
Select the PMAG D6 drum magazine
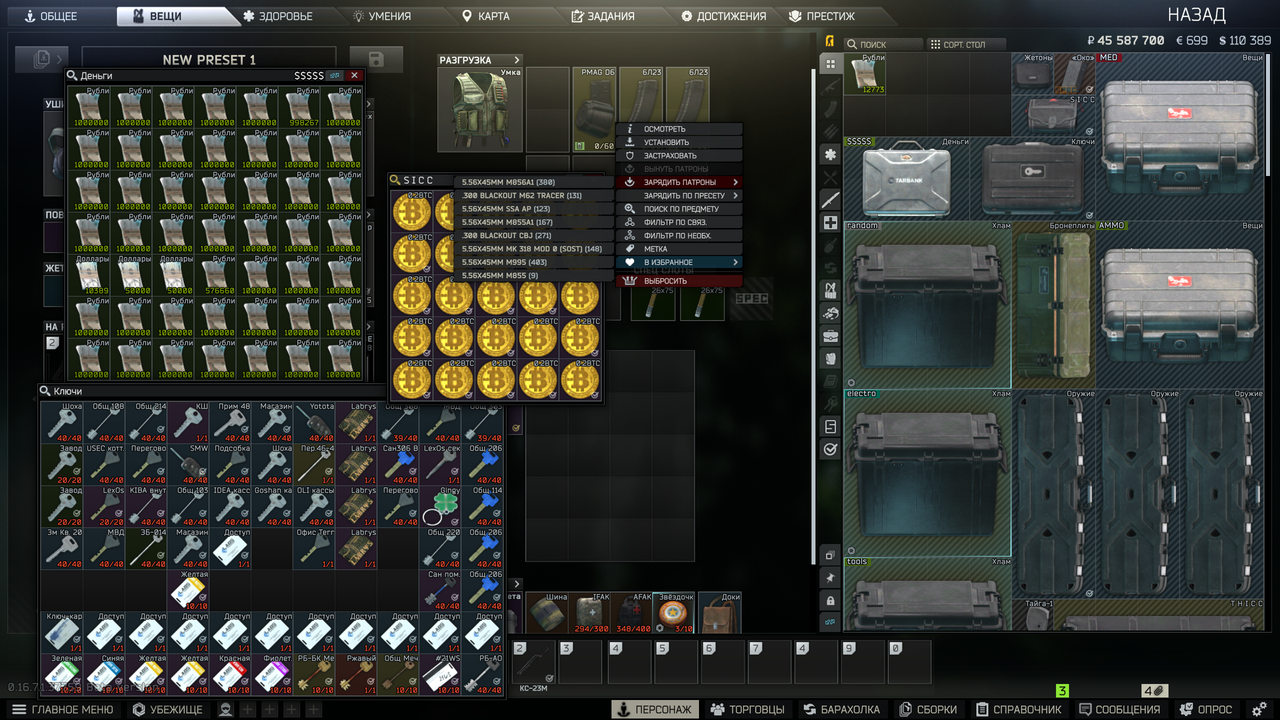coord(595,110)
